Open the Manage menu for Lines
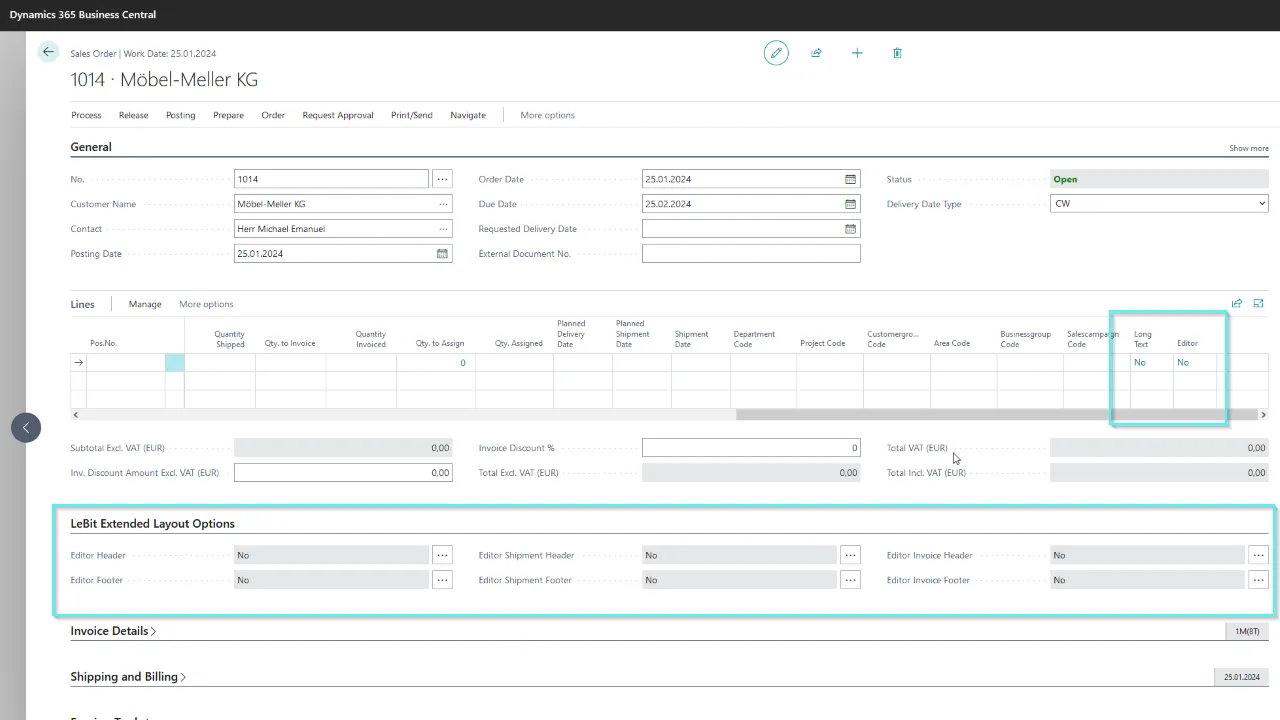Image resolution: width=1280 pixels, height=720 pixels. [x=145, y=304]
